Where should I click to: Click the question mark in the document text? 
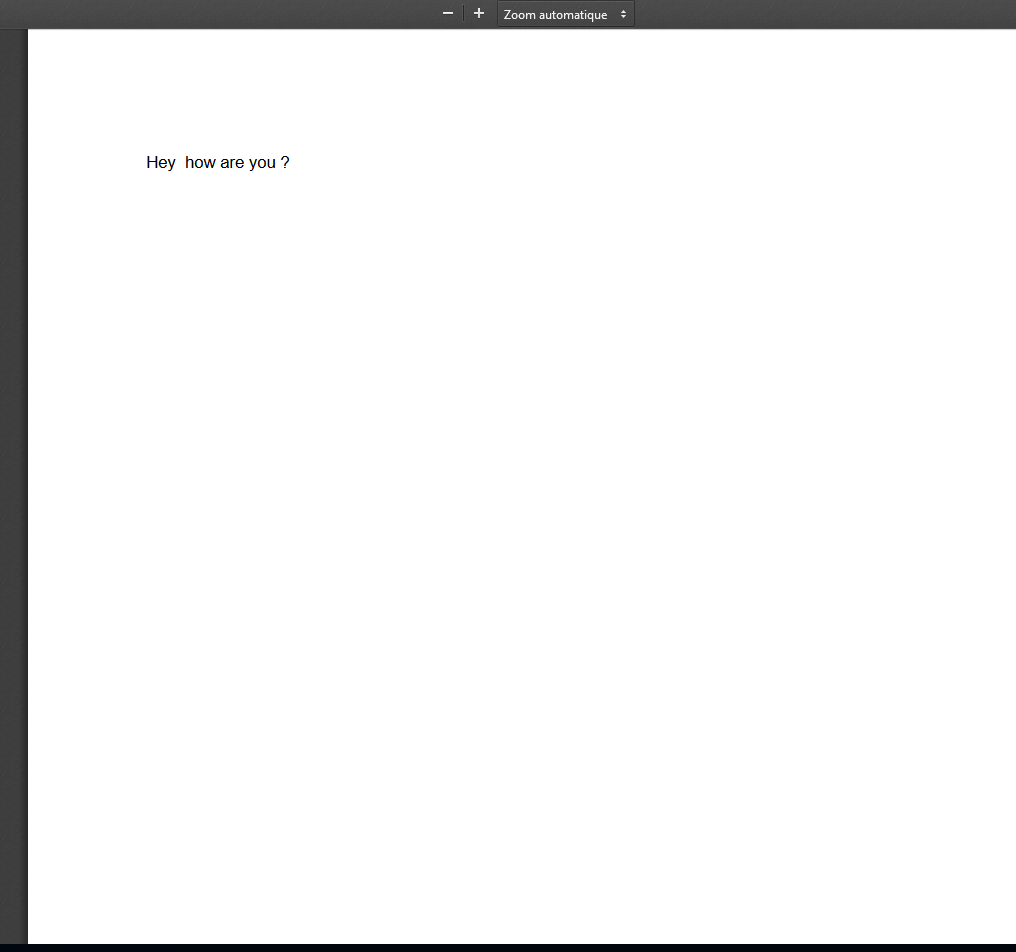point(286,162)
